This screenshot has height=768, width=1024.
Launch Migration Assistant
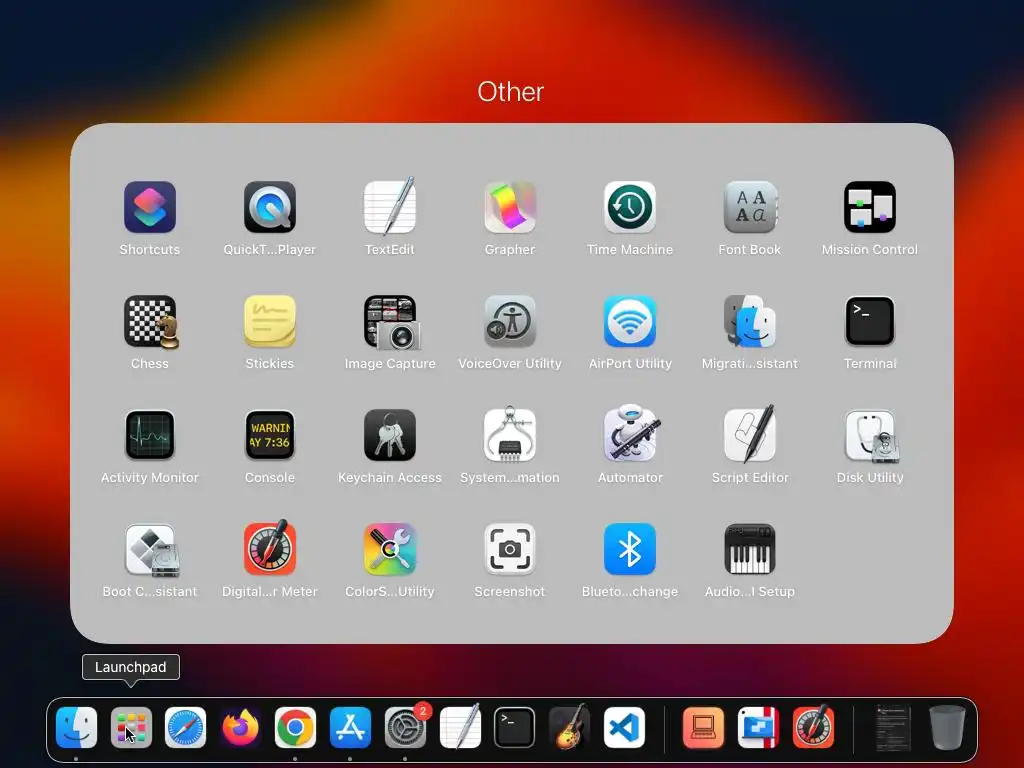click(x=750, y=321)
